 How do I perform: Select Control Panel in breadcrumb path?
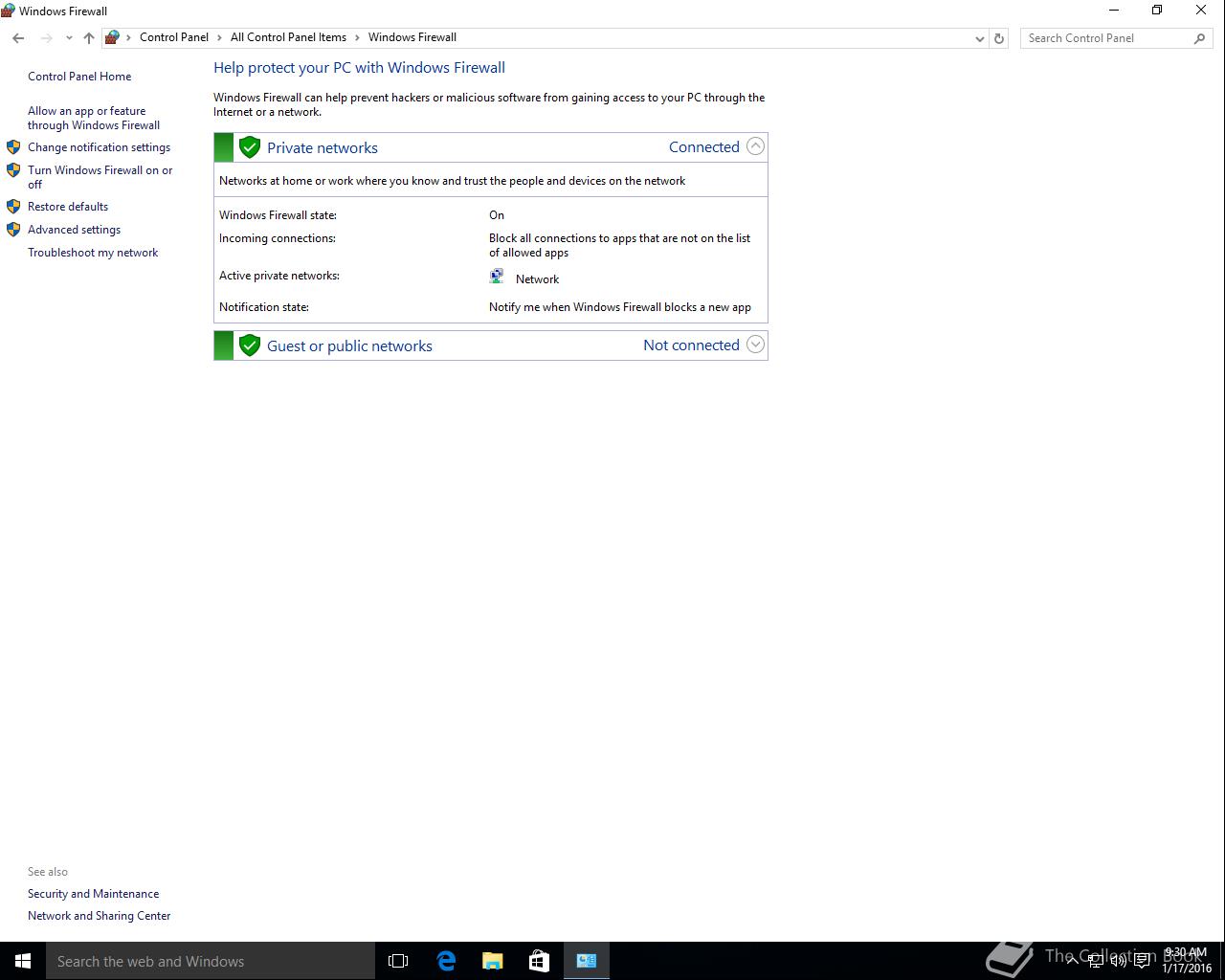174,37
